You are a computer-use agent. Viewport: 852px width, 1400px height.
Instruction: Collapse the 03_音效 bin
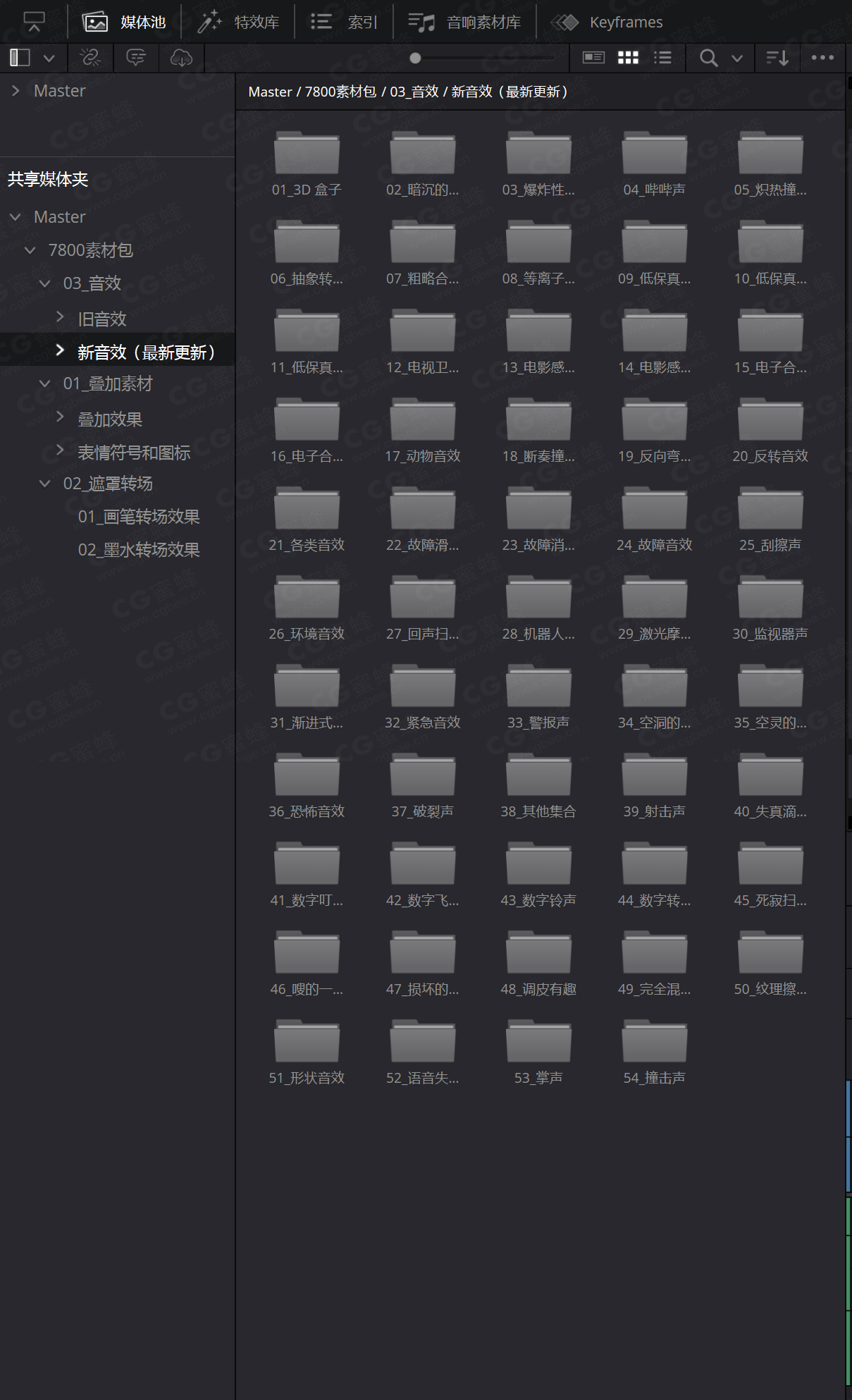(x=45, y=283)
